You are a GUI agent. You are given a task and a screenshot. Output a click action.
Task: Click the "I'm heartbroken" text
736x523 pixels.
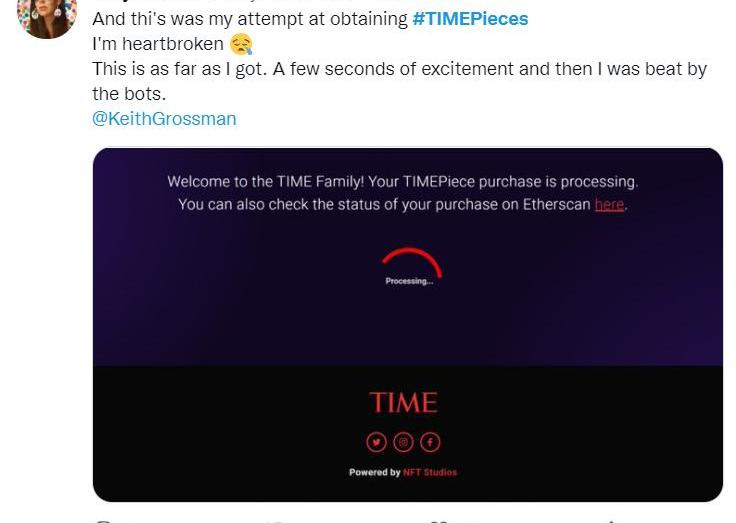click(x=158, y=44)
